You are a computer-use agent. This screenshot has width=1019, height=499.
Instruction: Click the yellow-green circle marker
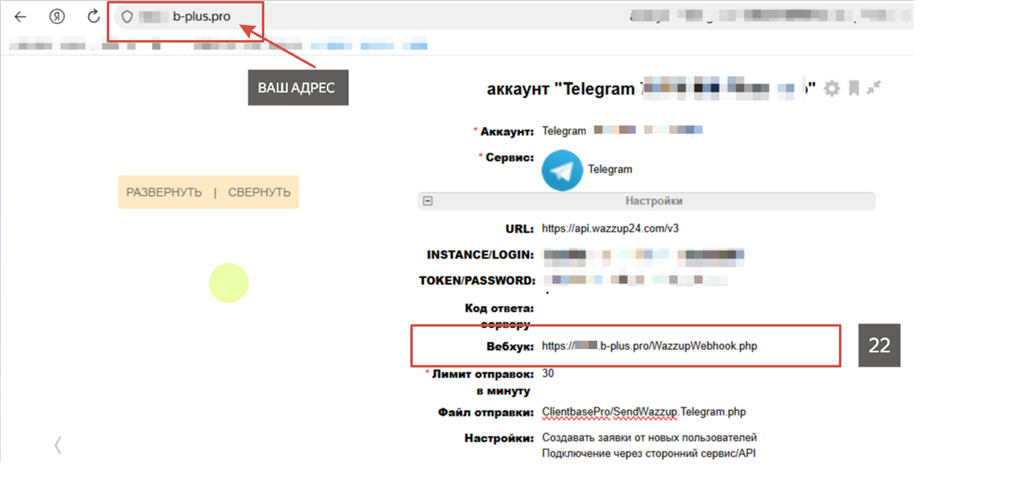228,283
